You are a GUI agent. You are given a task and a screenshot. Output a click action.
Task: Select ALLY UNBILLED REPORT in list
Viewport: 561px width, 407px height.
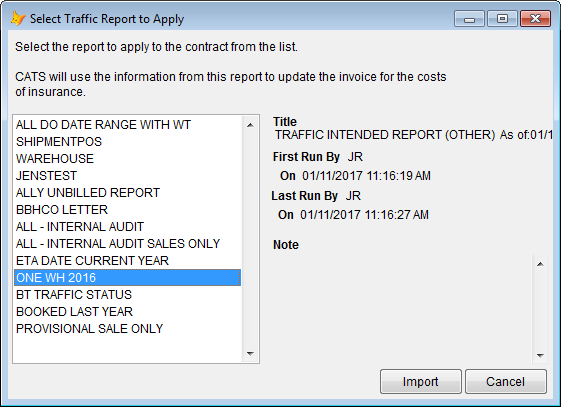coord(127,193)
